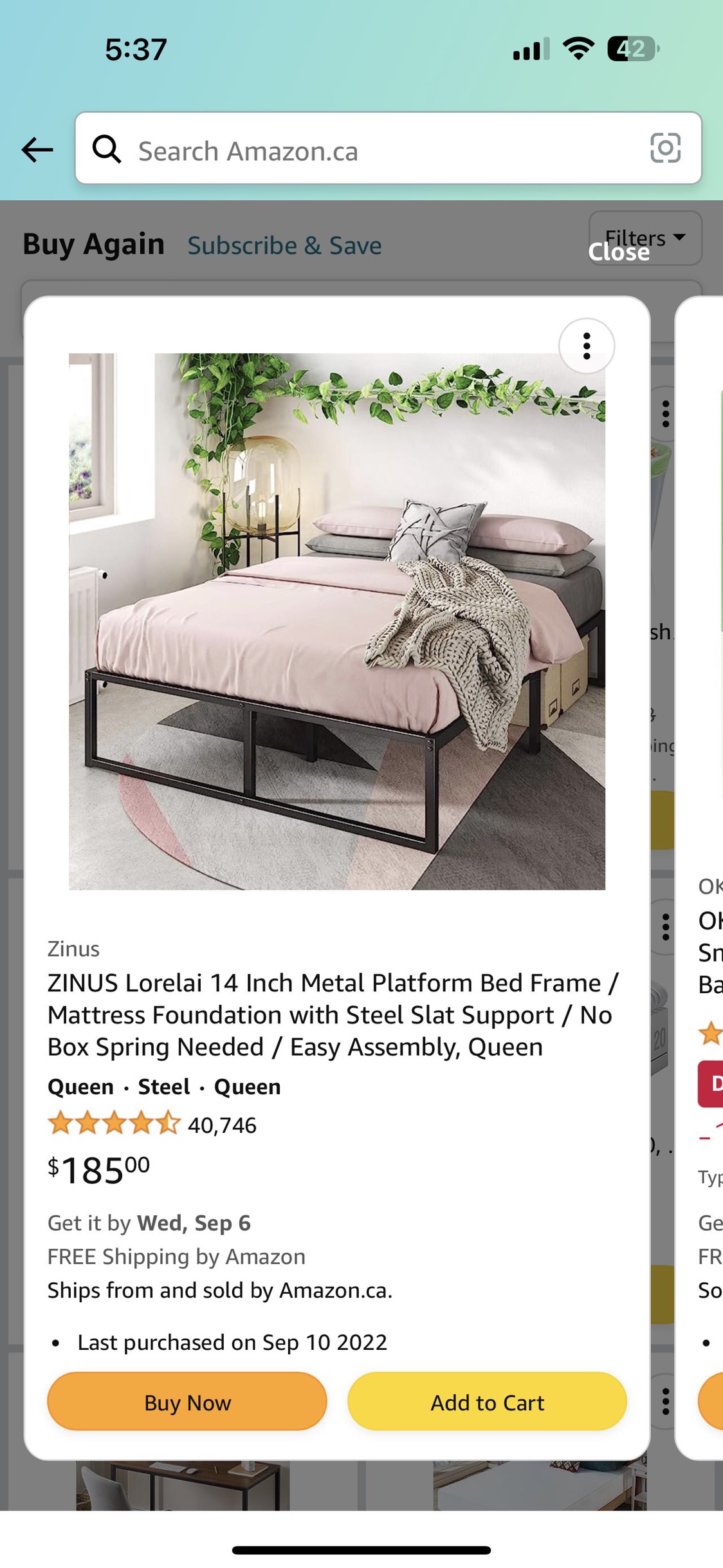
Task: Click the Buy Now button
Action: (187, 1402)
